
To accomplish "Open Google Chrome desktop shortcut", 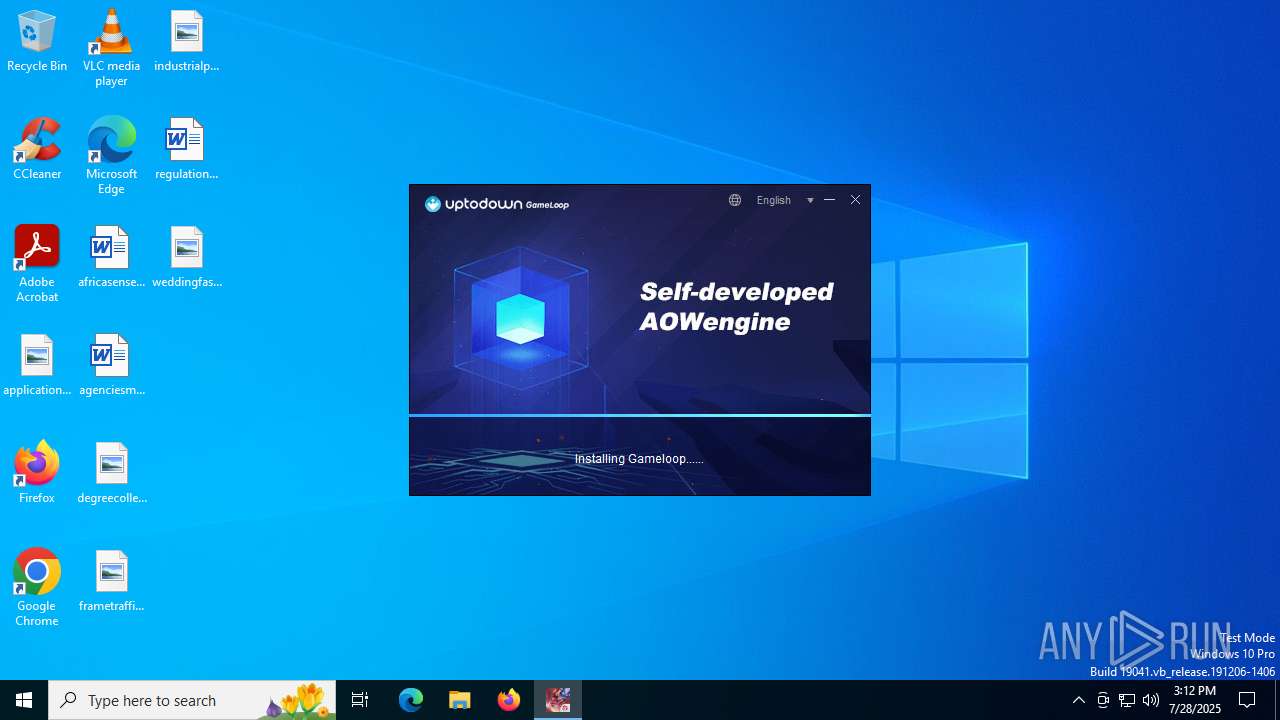I will 37,588.
